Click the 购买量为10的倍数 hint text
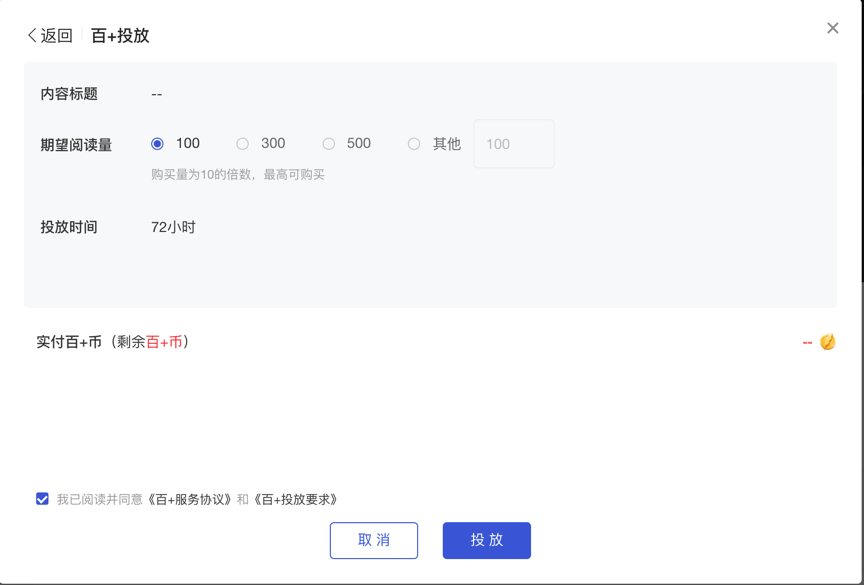Screen dimensions: 864x585 (x=238, y=175)
